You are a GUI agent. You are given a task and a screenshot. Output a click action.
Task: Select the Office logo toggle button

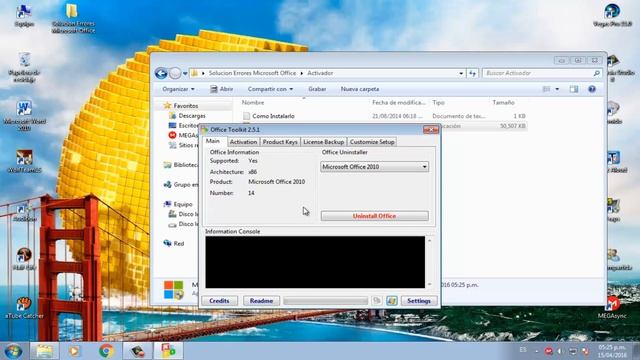pos(377,301)
